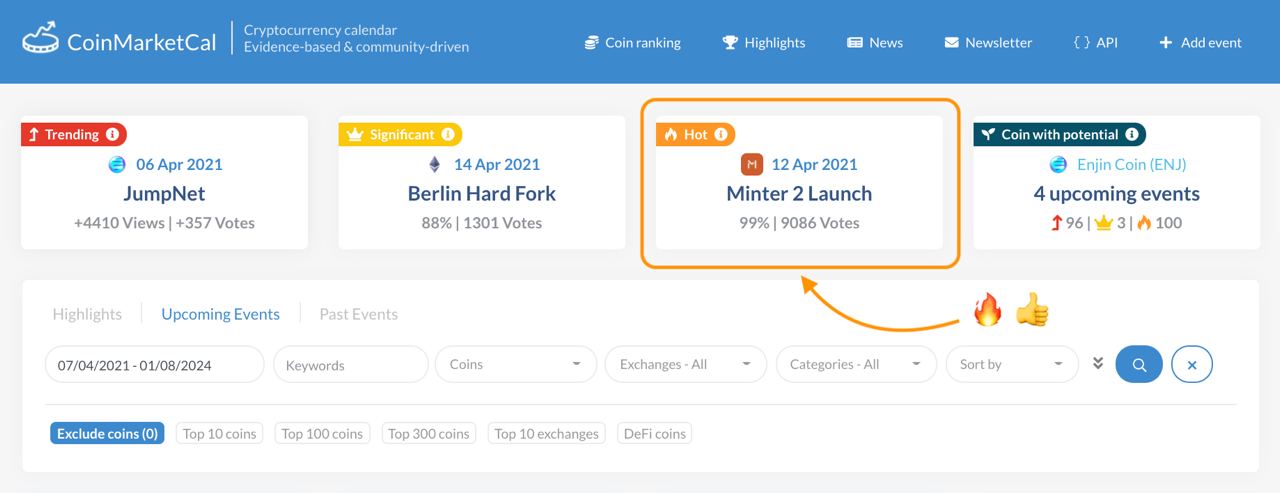1280x493 pixels.
Task: Click the 06 Apr 2021 date
Action: 179,164
